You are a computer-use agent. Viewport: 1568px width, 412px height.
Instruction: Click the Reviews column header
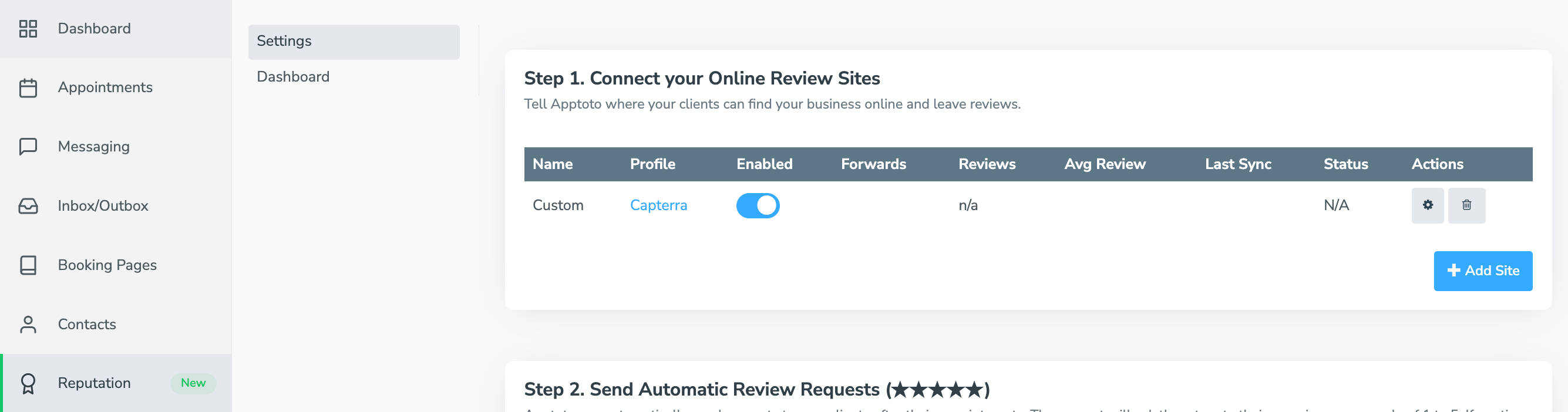click(x=987, y=164)
